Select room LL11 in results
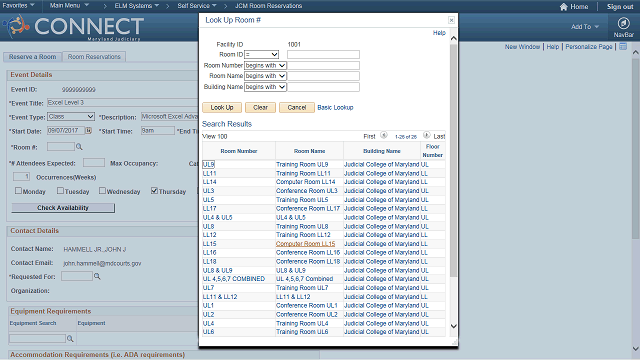The width and height of the screenshot is (640, 360). pyautogui.click(x=209, y=173)
